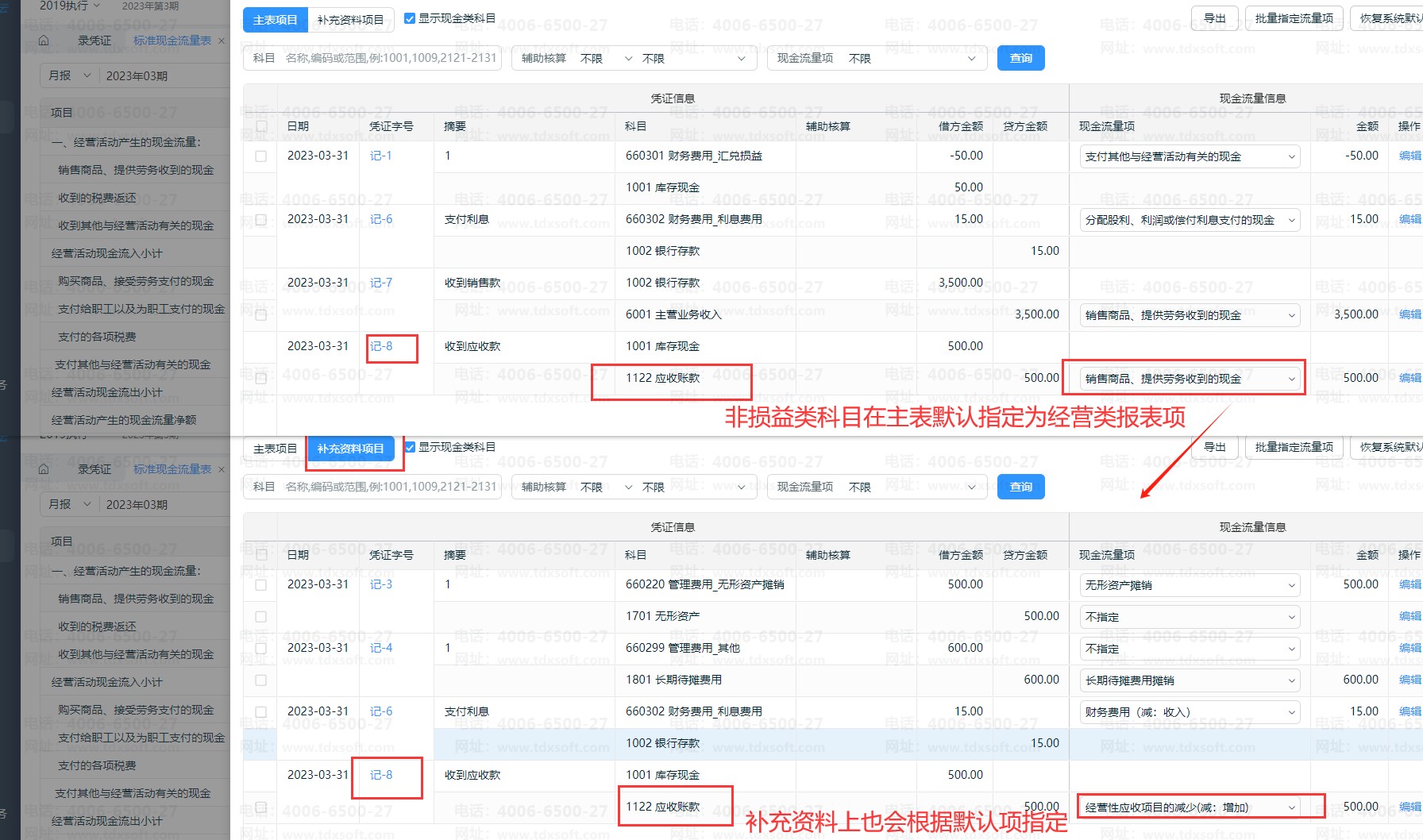This screenshot has height=840, width=1423.
Task: Click chevron arrow of 支付其他与经营活动有关的现金 selector
Action: (1291, 156)
